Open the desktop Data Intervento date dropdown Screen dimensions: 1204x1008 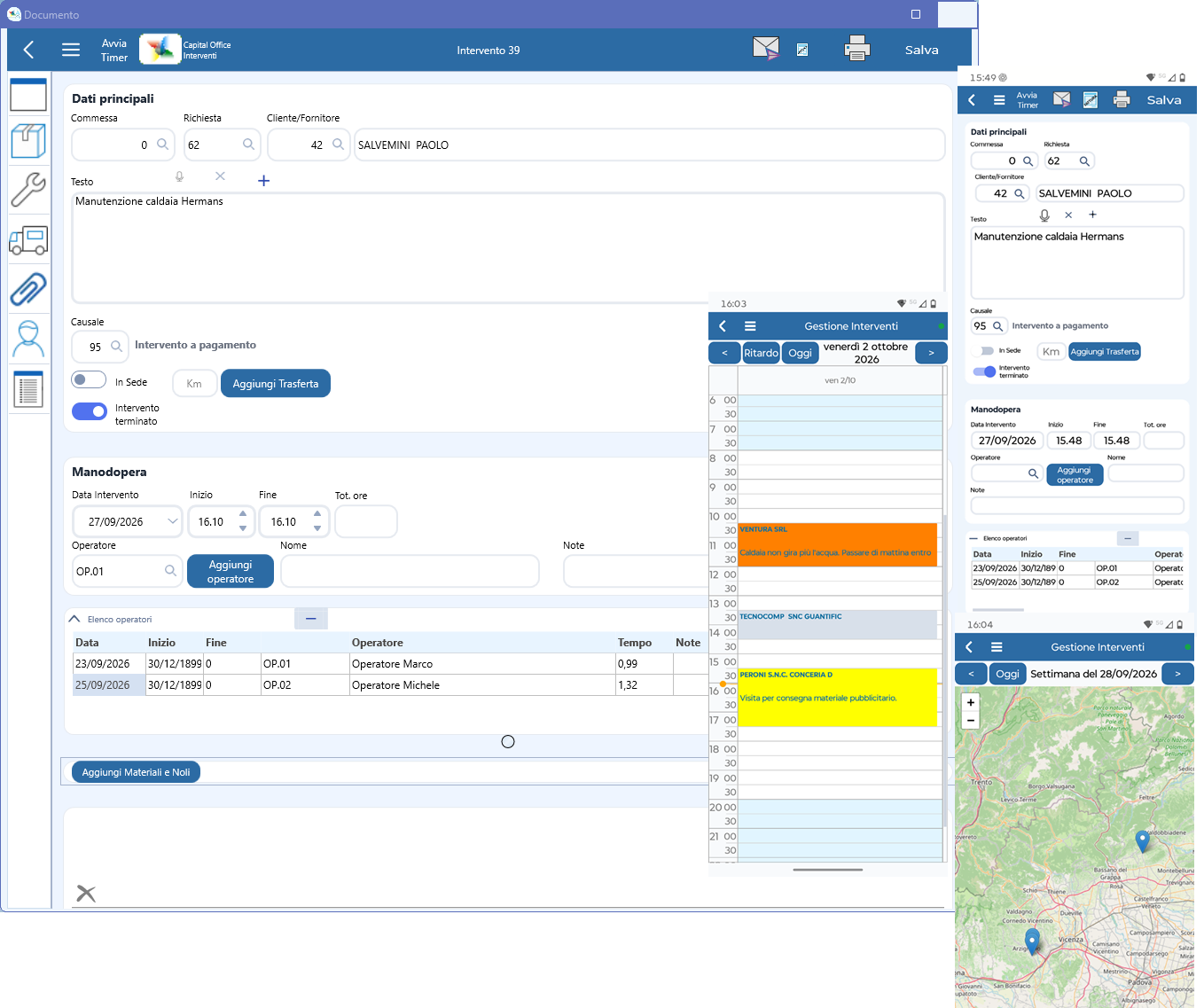[172, 521]
